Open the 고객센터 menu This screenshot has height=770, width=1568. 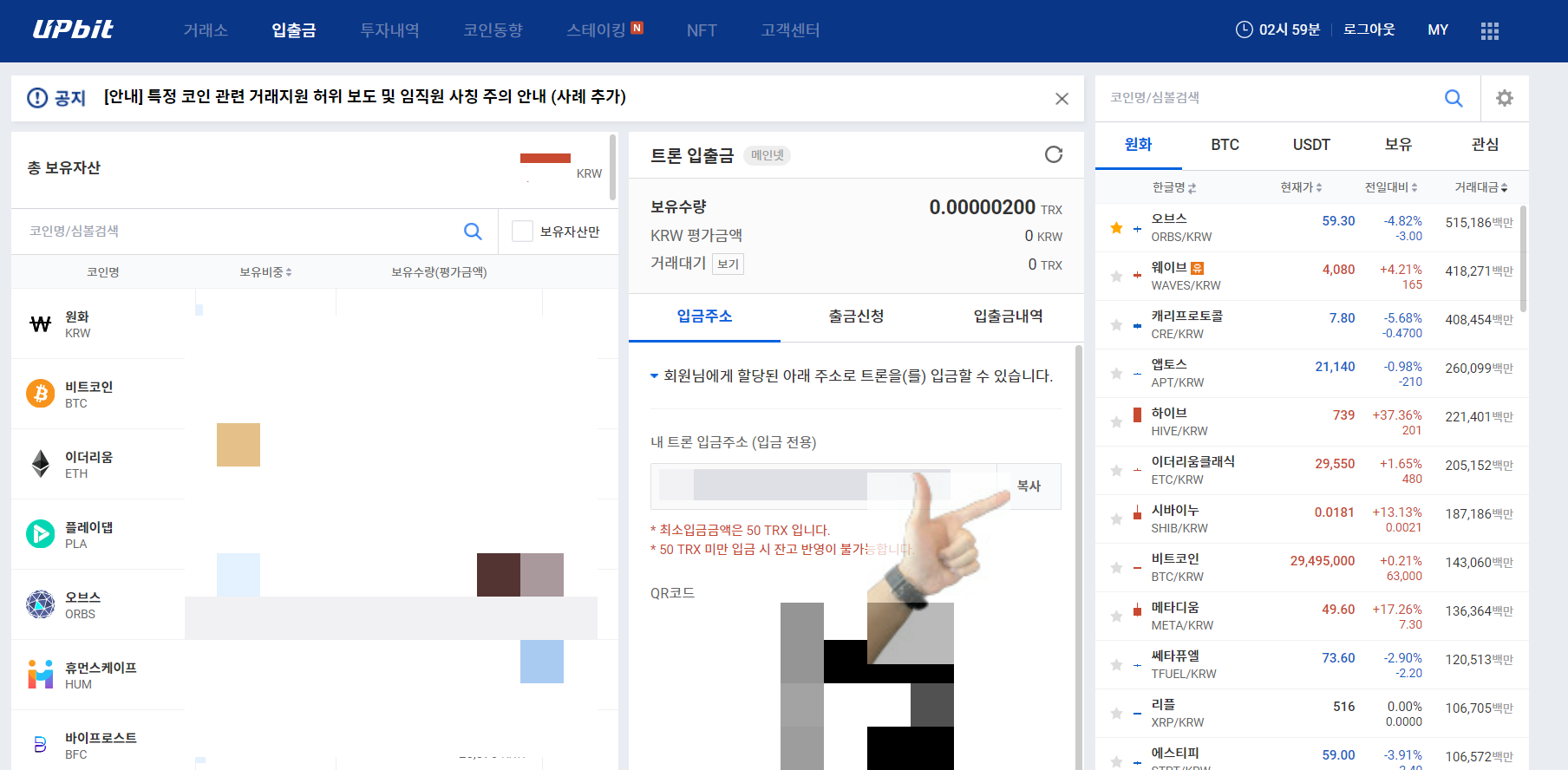coord(790,30)
